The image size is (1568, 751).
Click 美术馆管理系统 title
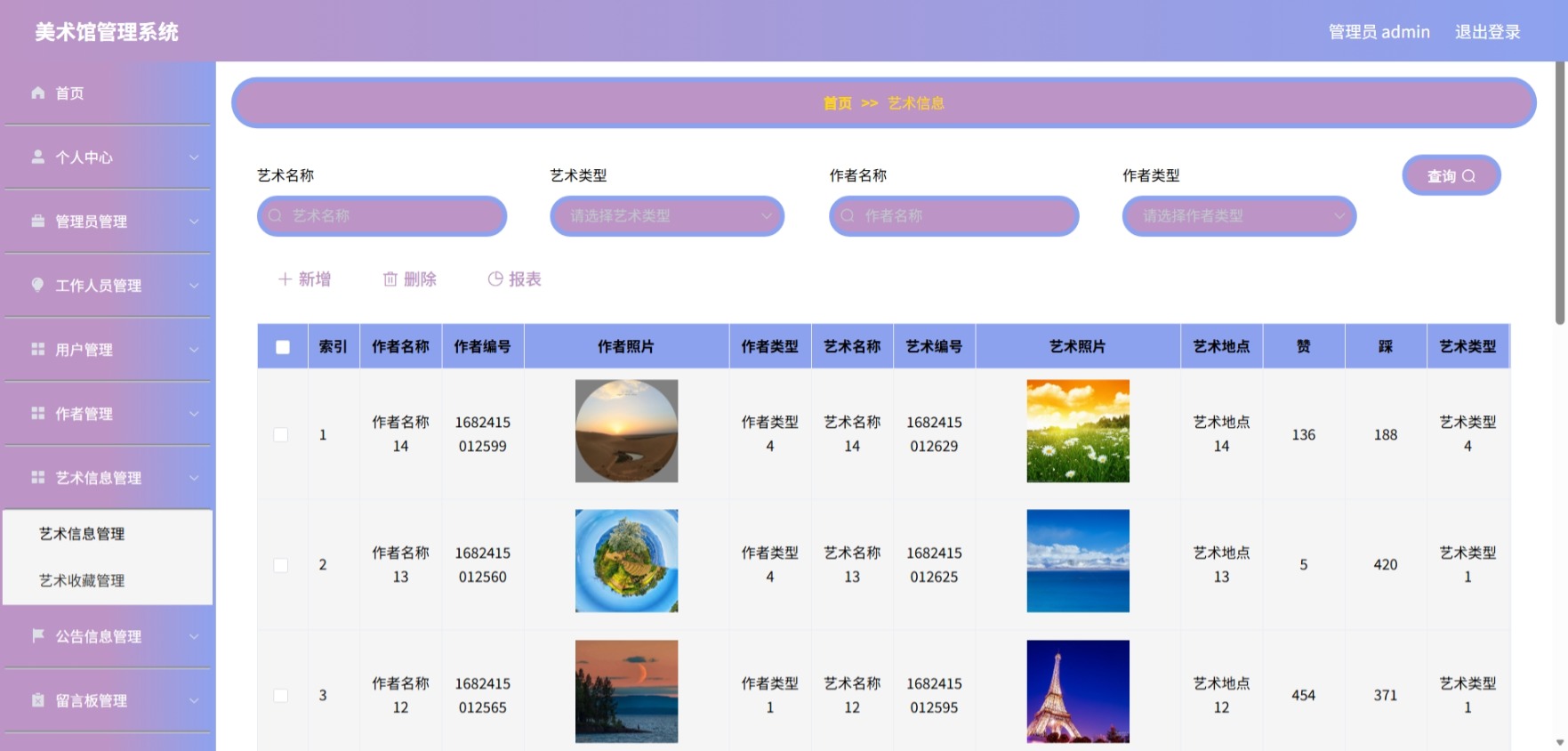(107, 33)
